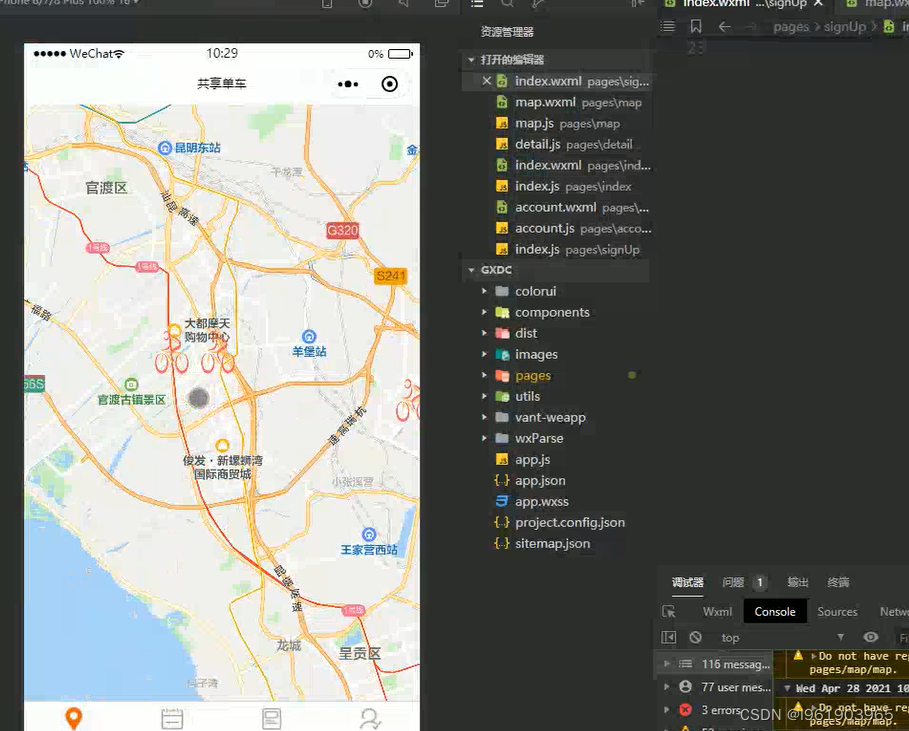Select the Console devtools tab
The image size is (909, 731).
[x=775, y=612]
